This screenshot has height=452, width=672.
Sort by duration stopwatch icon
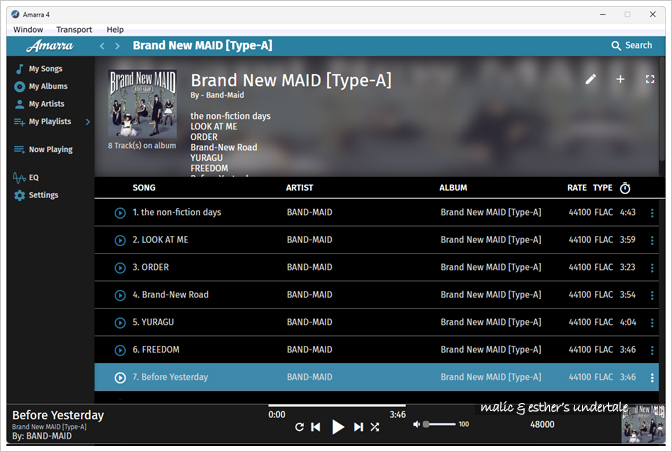pos(625,188)
